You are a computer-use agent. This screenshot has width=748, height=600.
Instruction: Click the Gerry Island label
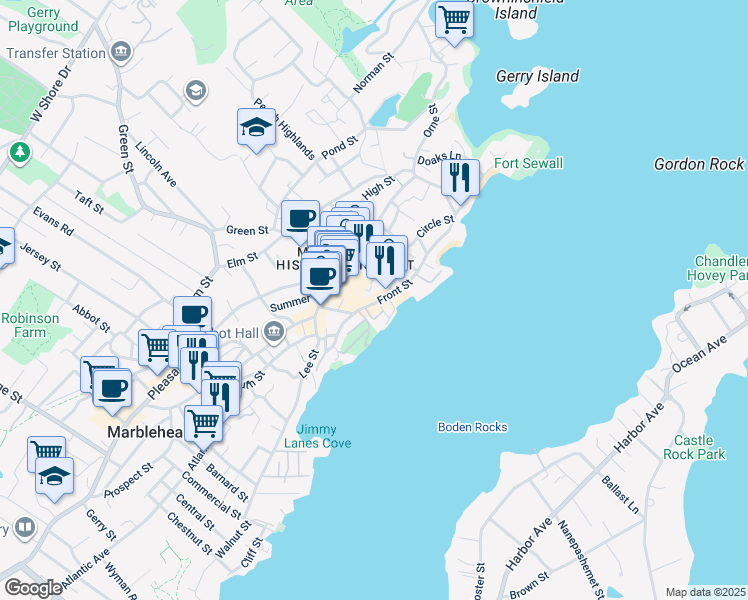537,76
